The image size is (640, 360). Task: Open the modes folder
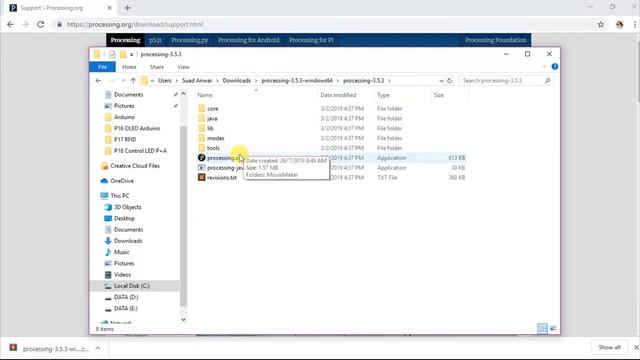point(215,138)
